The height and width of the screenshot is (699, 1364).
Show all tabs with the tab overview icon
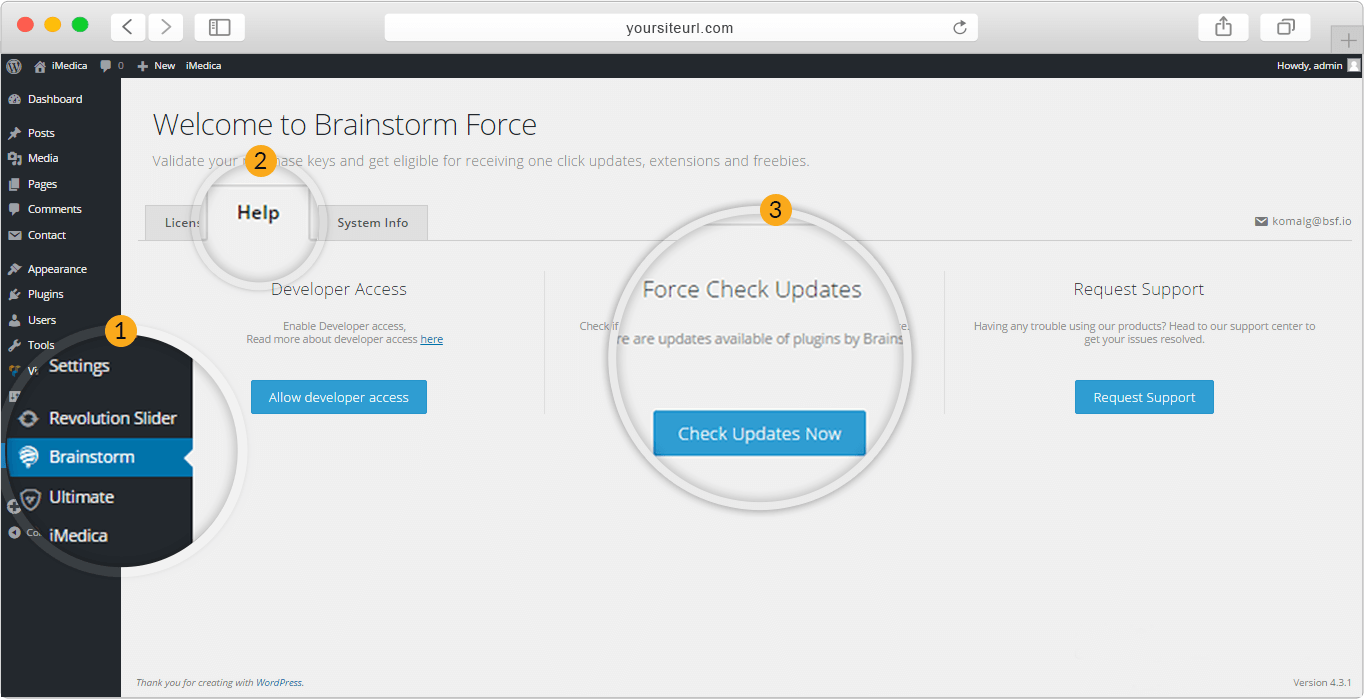1285,27
